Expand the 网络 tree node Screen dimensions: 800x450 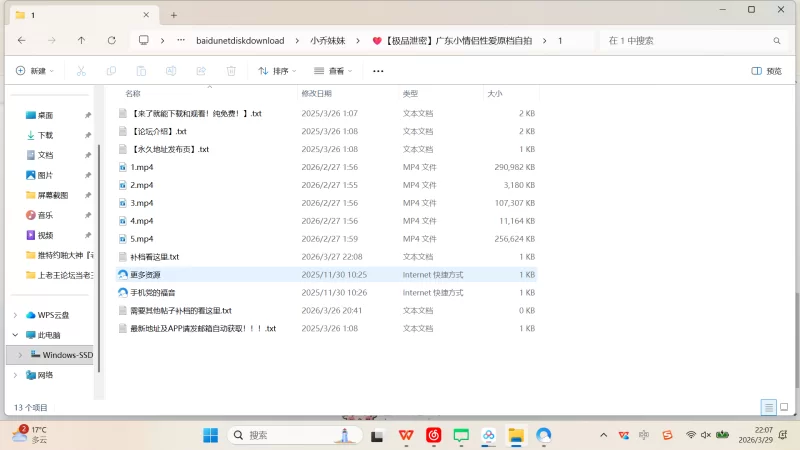click(x=15, y=375)
